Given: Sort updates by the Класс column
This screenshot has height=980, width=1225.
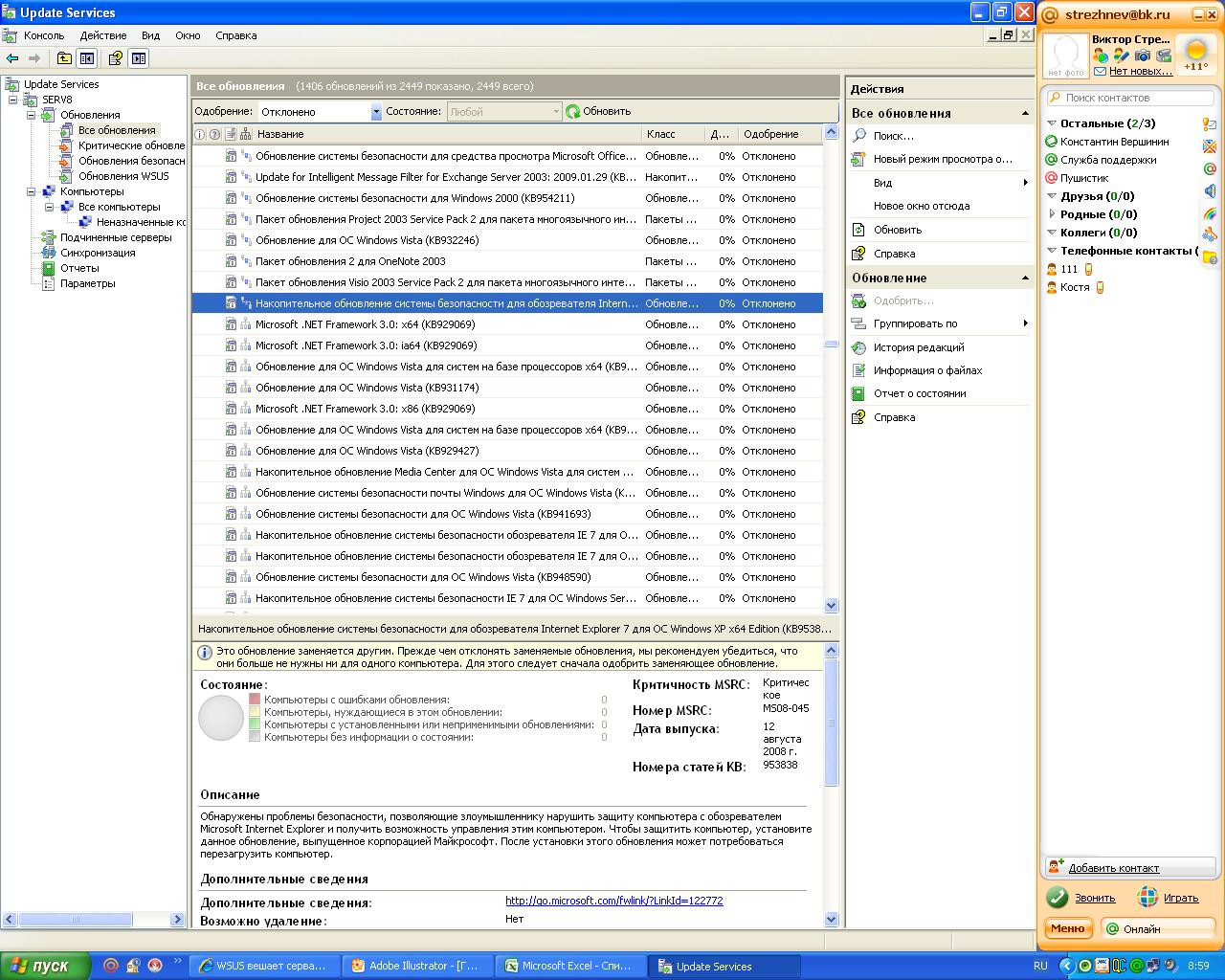Looking at the screenshot, I should [673, 134].
